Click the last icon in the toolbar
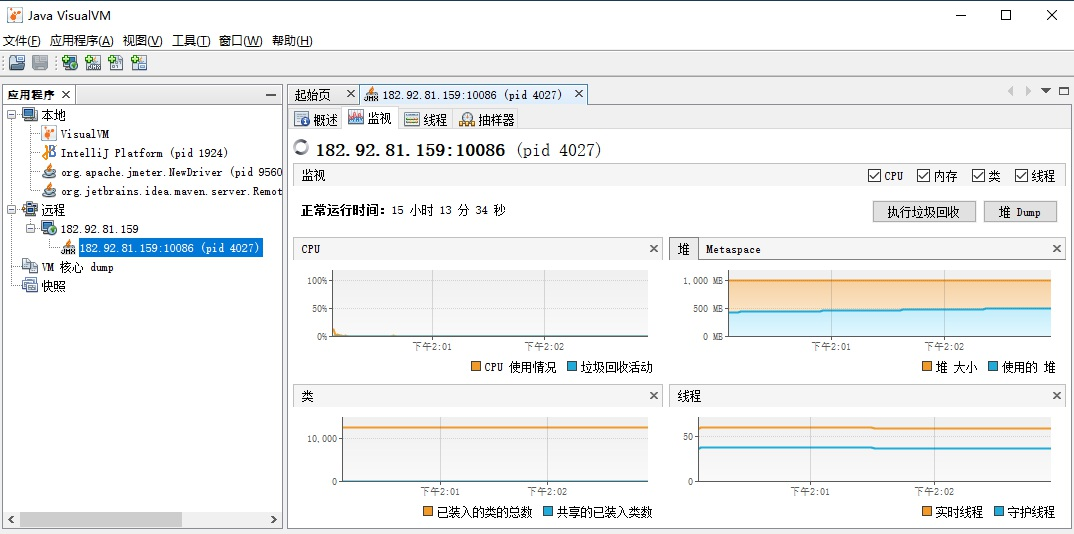This screenshot has width=1074, height=534. 139,63
